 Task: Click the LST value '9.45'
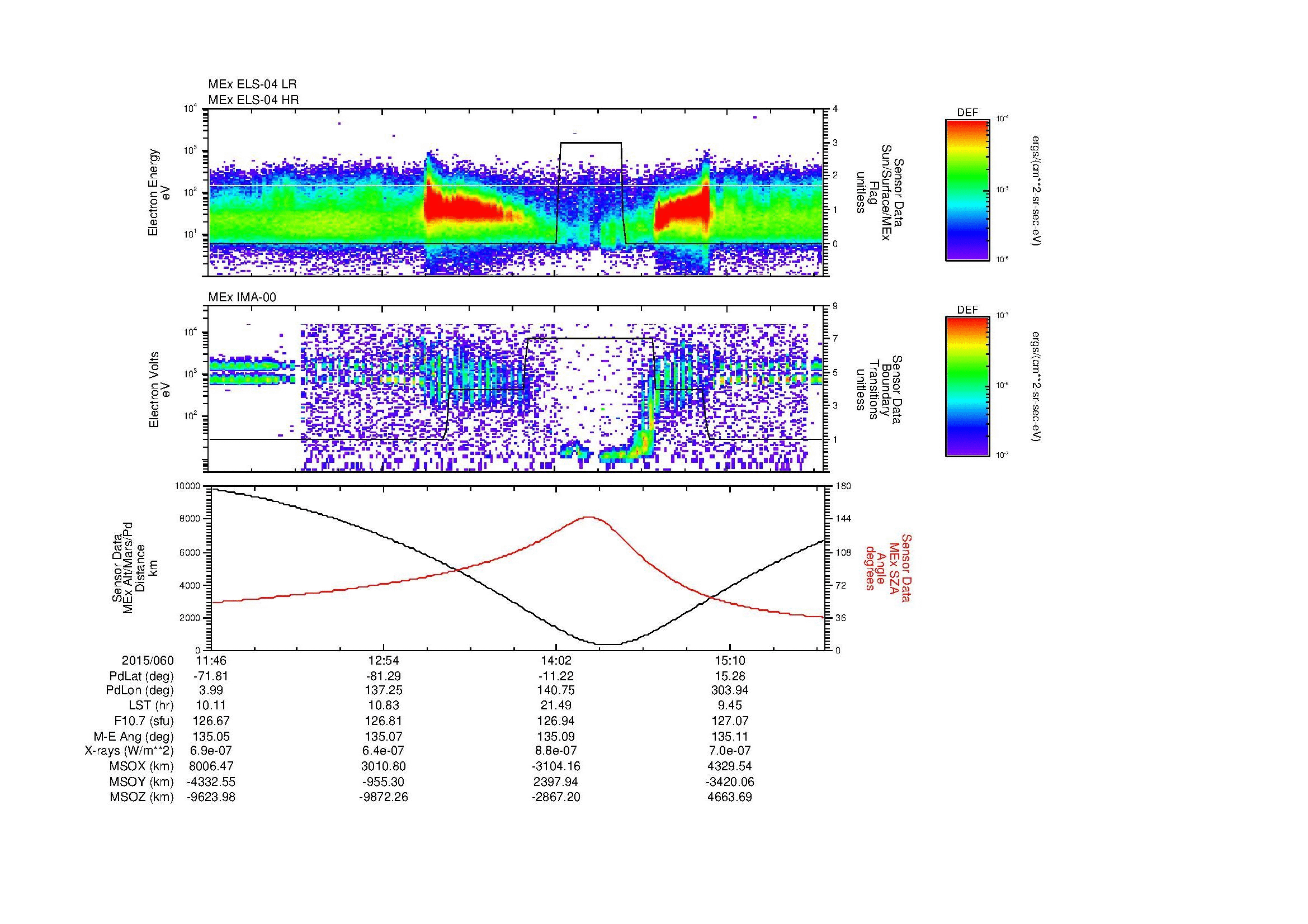(730, 706)
